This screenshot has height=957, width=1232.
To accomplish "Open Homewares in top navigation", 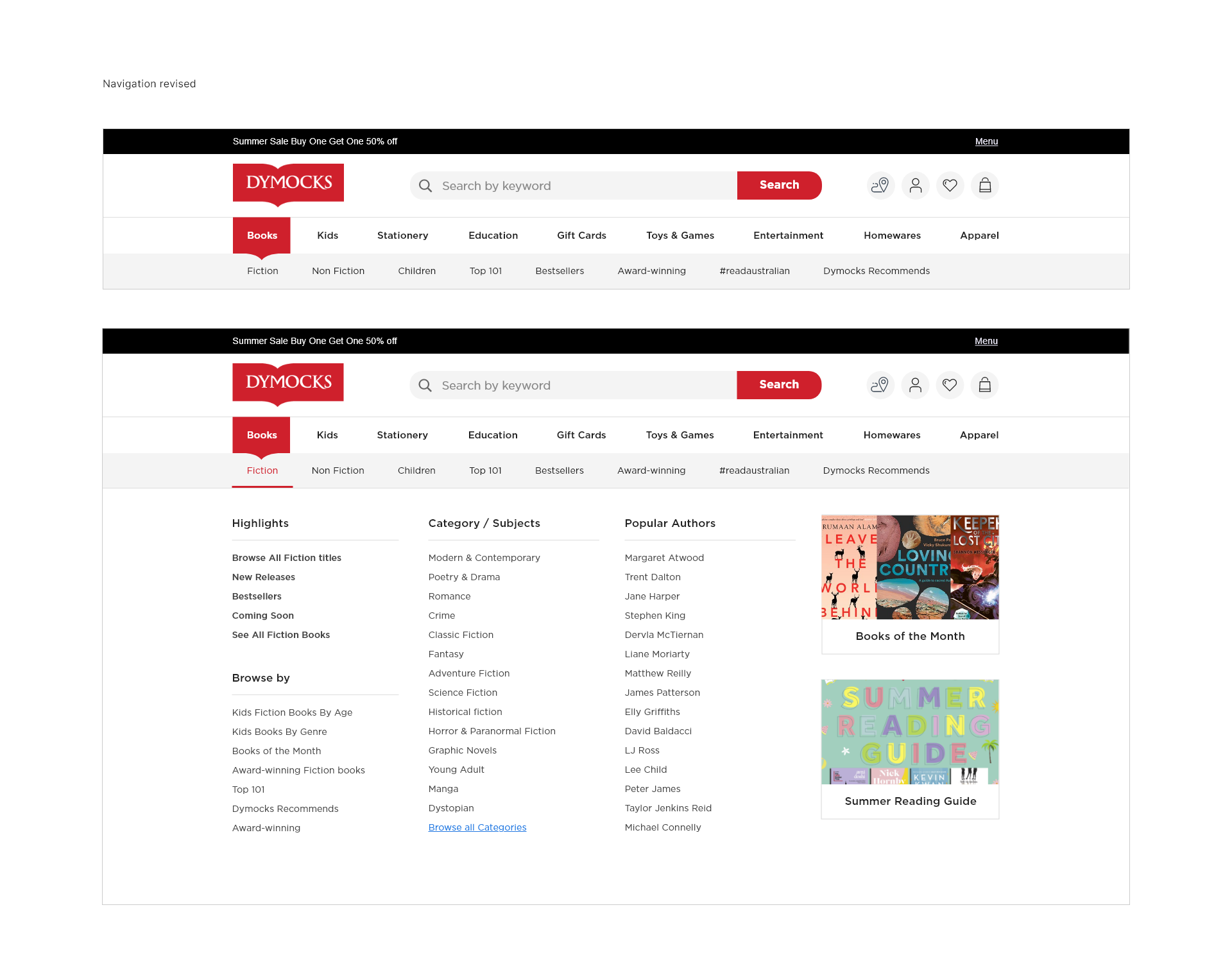I will click(x=892, y=236).
